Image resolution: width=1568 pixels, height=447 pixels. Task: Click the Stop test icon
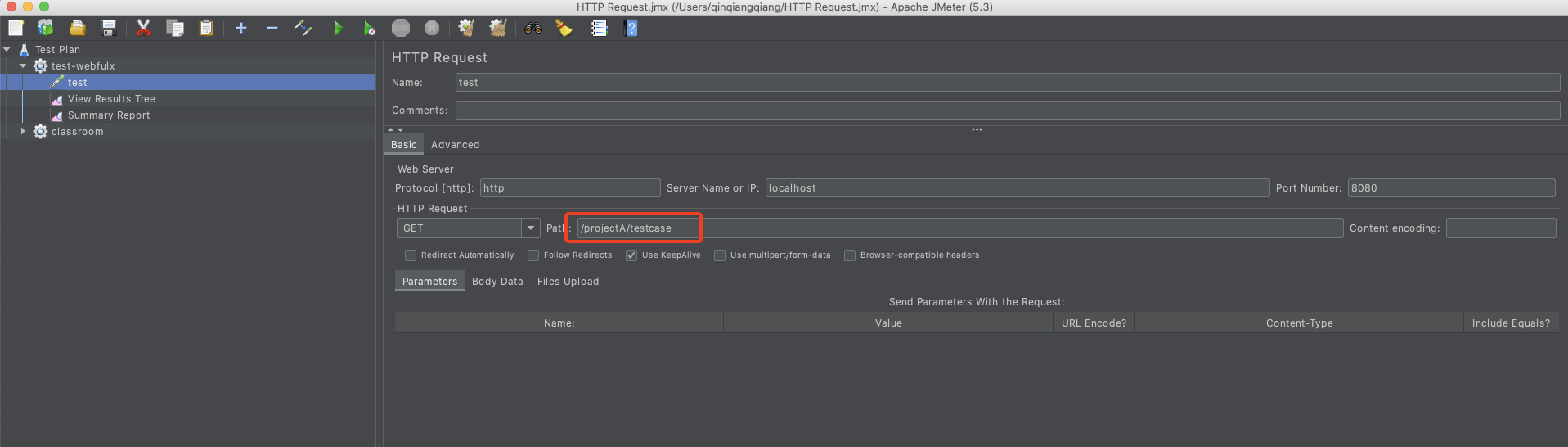point(401,28)
